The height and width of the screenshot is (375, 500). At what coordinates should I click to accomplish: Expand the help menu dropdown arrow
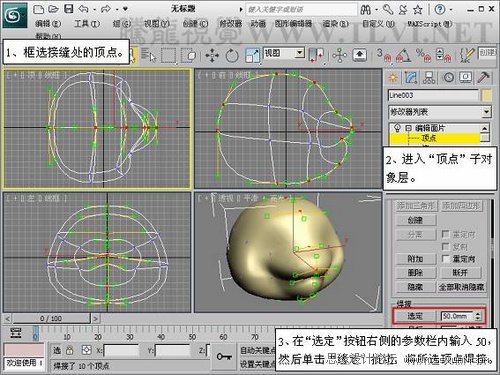[x=451, y=10]
